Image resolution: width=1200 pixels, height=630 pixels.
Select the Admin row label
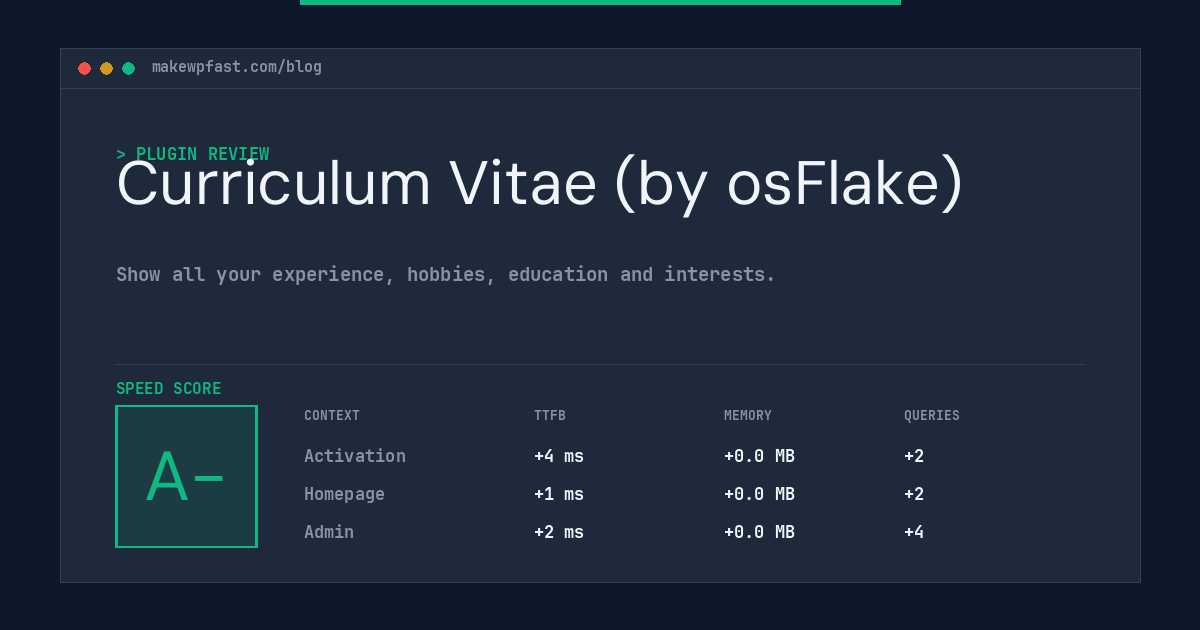[x=329, y=532]
